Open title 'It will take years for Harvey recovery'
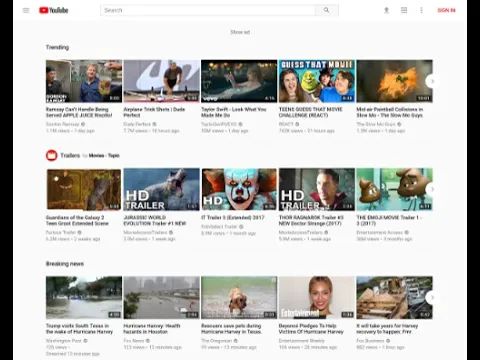This screenshot has height=360, width=480. point(387,329)
